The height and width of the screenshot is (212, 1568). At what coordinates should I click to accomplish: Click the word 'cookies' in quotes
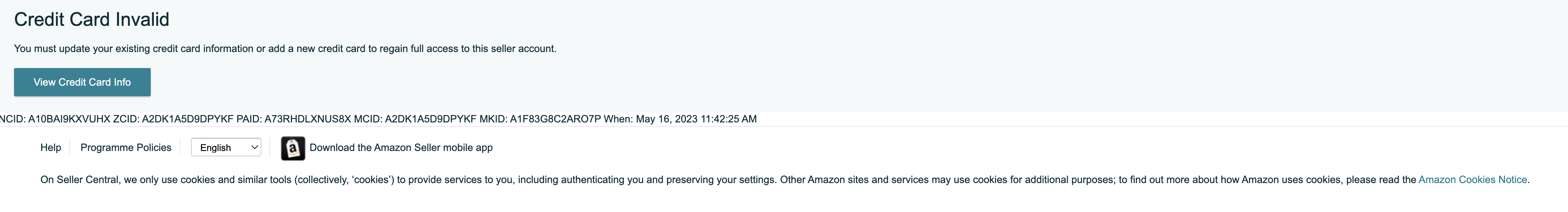pos(373,180)
